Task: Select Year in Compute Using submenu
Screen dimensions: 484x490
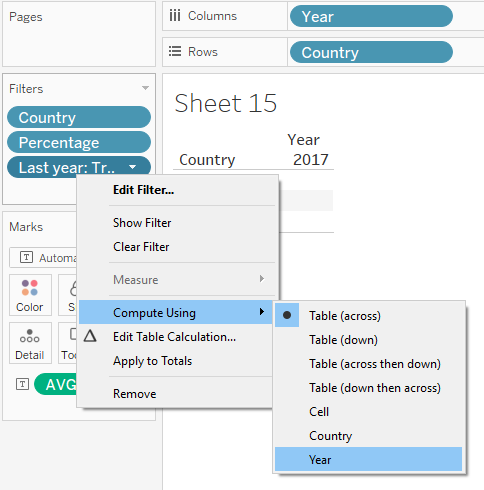Action: tap(320, 459)
